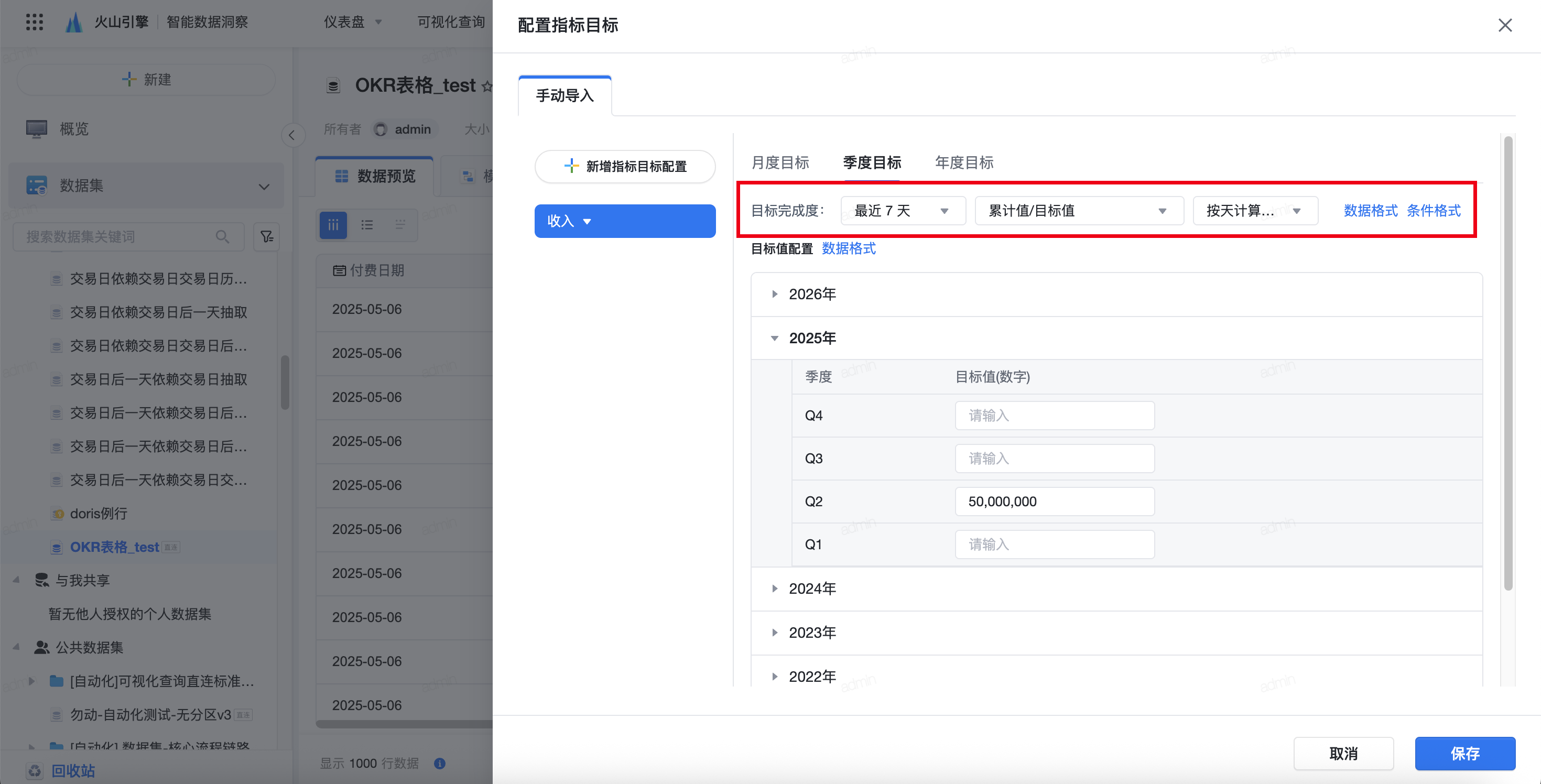This screenshot has width=1541, height=784.
Task: Click 新增指标目标配置 button
Action: click(625, 166)
